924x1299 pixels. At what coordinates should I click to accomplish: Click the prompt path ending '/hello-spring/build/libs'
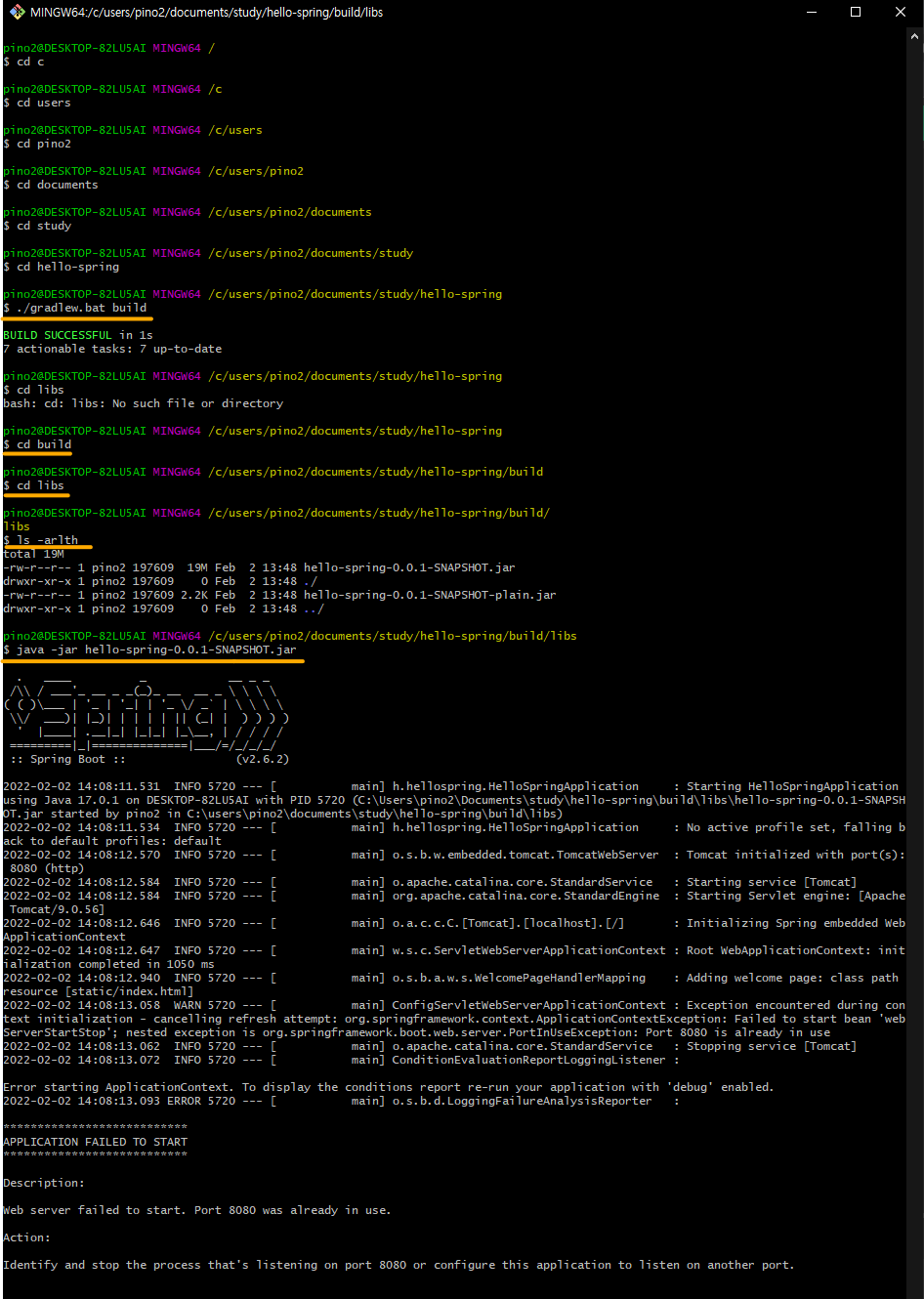click(393, 636)
